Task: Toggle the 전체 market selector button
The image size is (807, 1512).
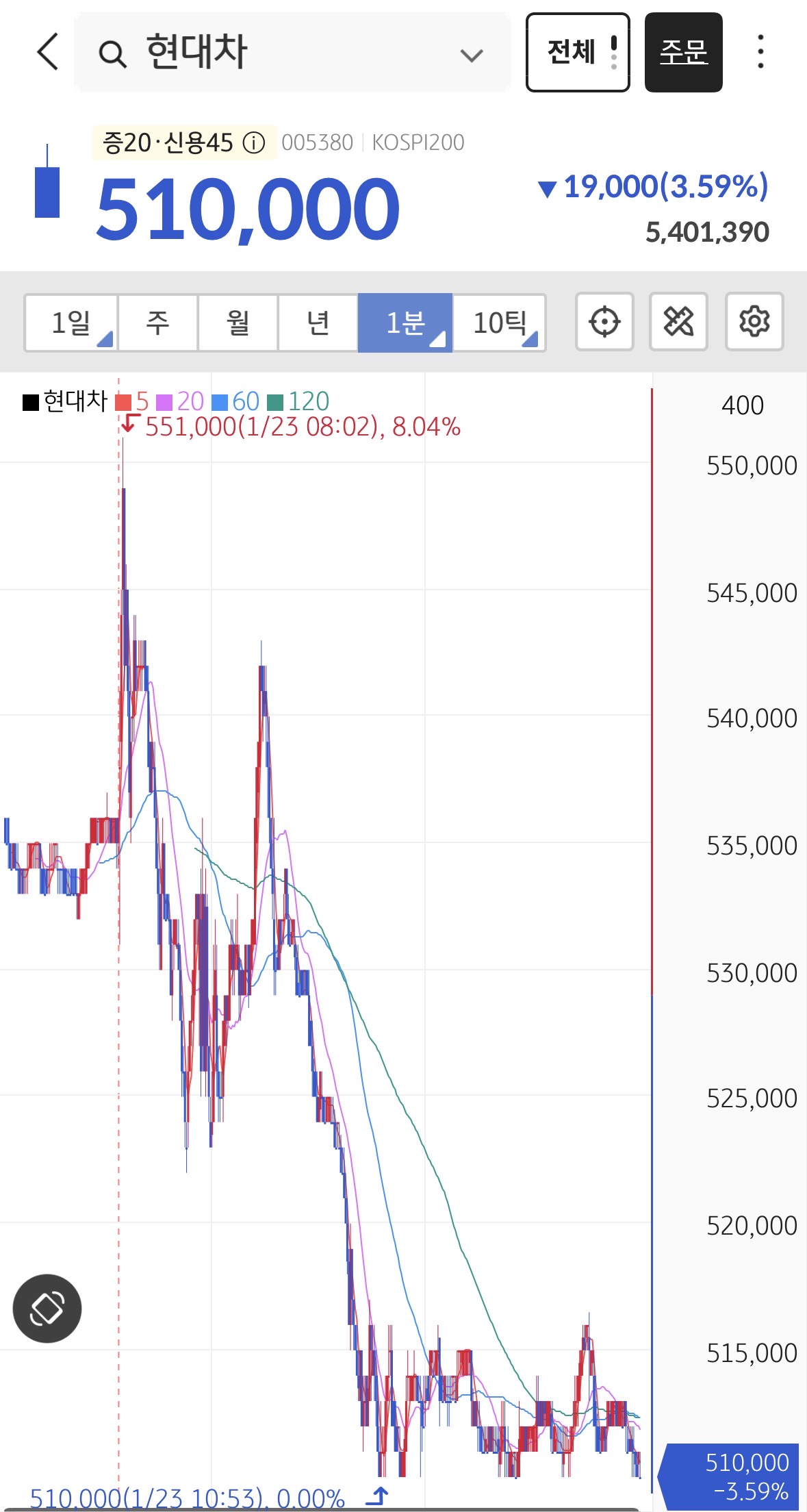Action: point(578,52)
